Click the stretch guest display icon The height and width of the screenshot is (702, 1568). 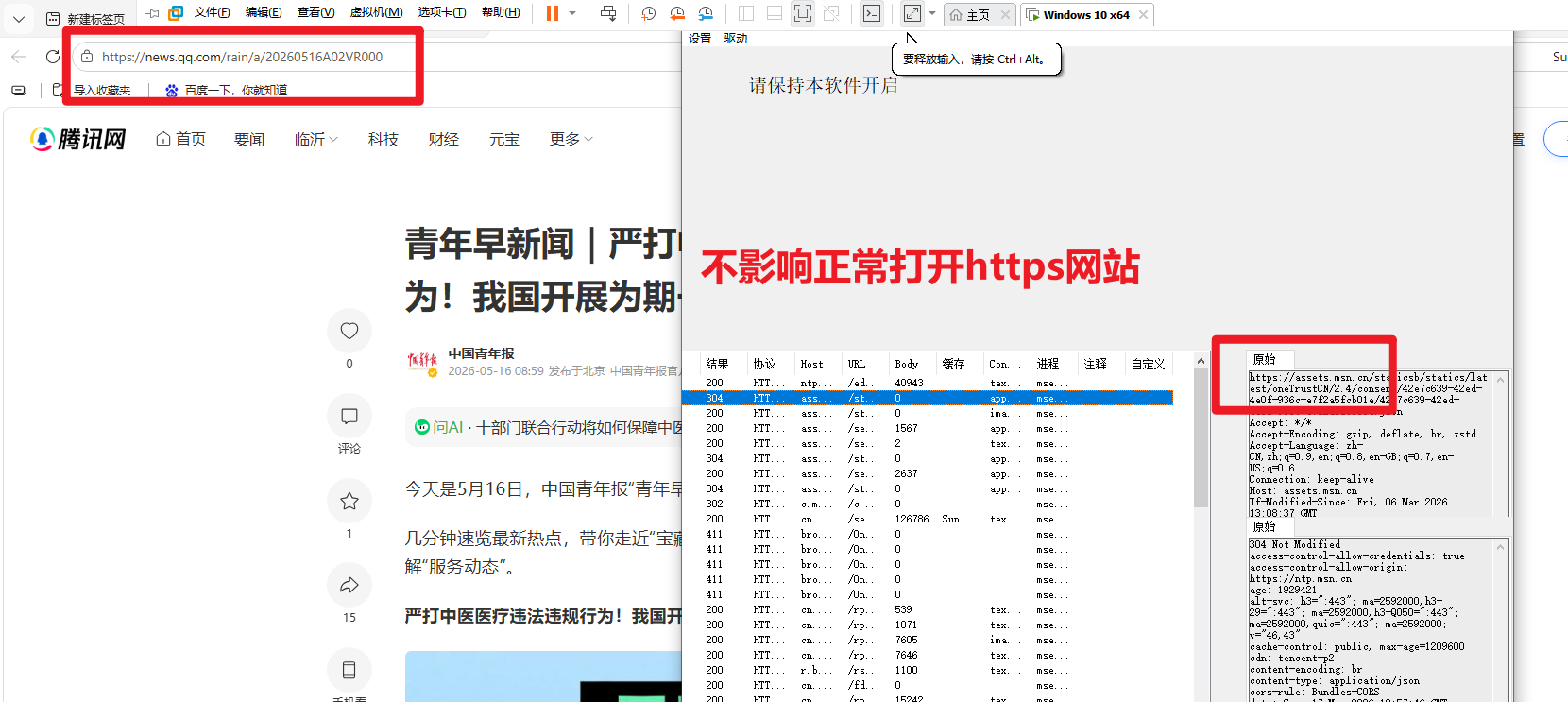[x=912, y=13]
